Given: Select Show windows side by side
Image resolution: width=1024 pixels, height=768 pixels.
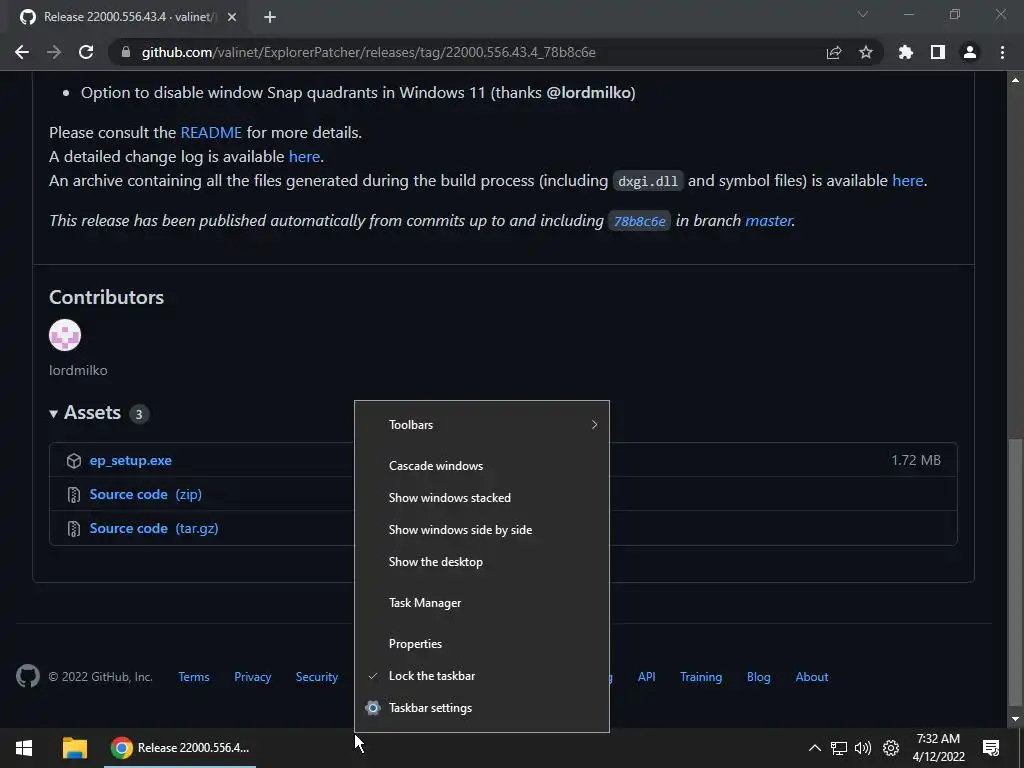Looking at the screenshot, I should point(482,530).
